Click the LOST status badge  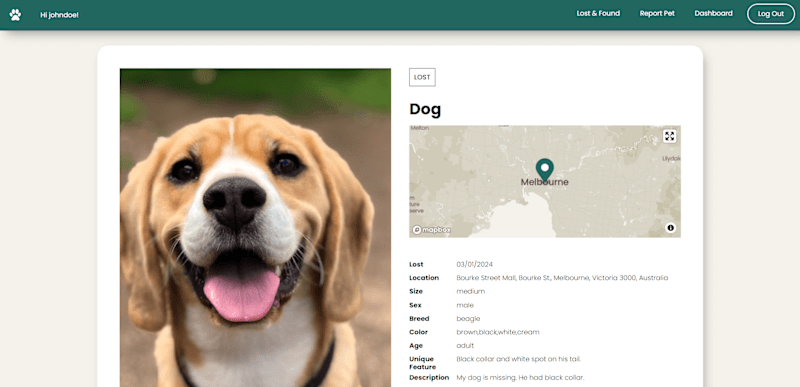(422, 78)
